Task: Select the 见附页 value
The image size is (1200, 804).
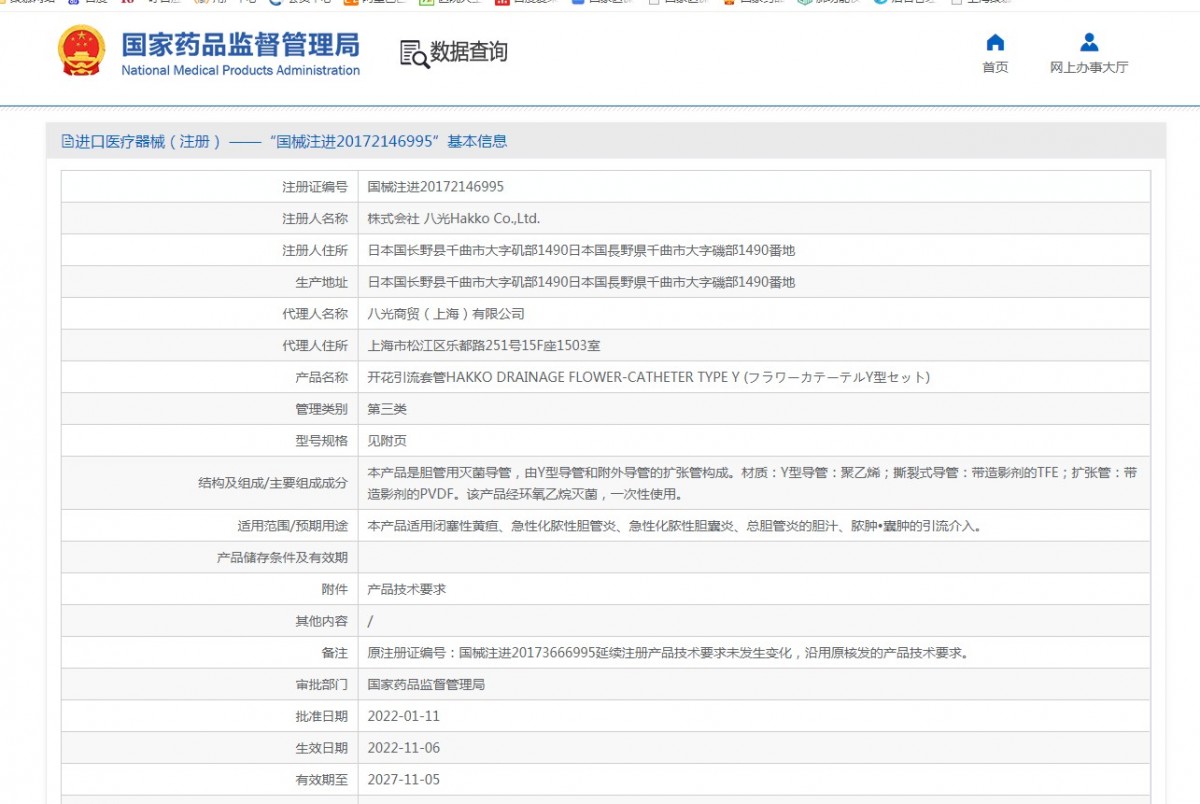Action: coord(387,441)
